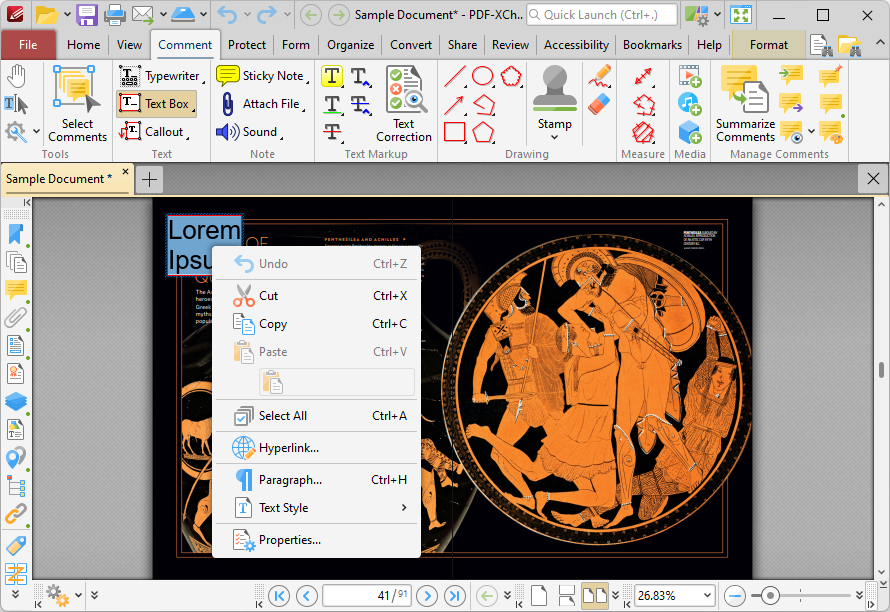This screenshot has height=612, width=890.
Task: Choose Select All from context menu
Action: pos(316,416)
